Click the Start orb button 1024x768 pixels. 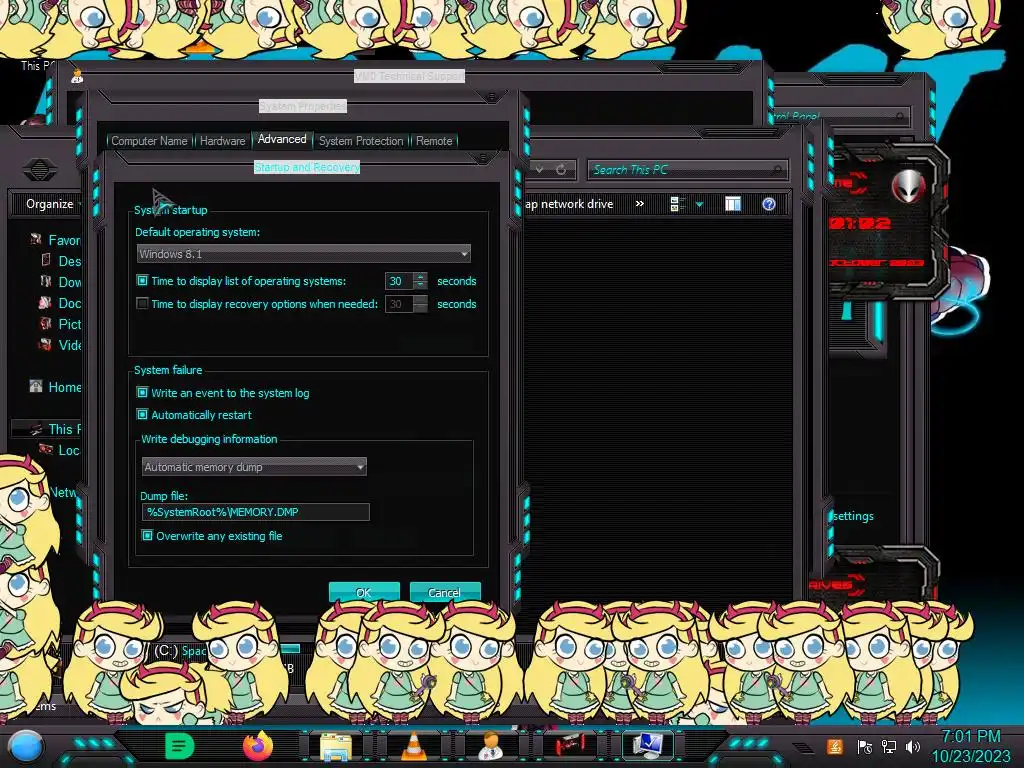coord(26,747)
